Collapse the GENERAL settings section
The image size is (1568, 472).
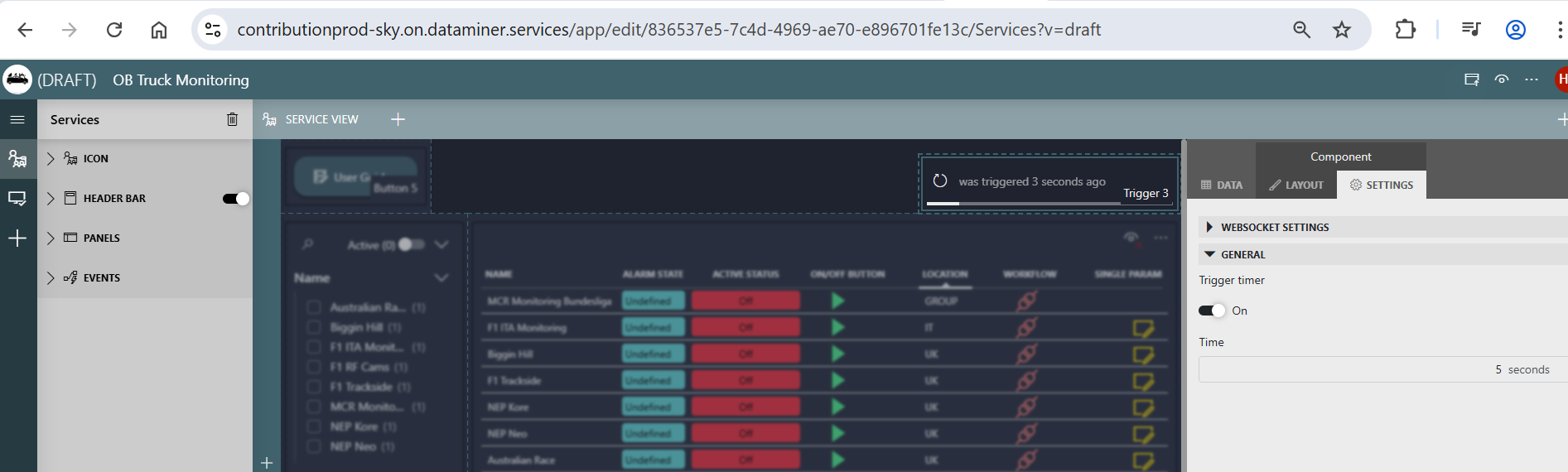pyautogui.click(x=1209, y=254)
